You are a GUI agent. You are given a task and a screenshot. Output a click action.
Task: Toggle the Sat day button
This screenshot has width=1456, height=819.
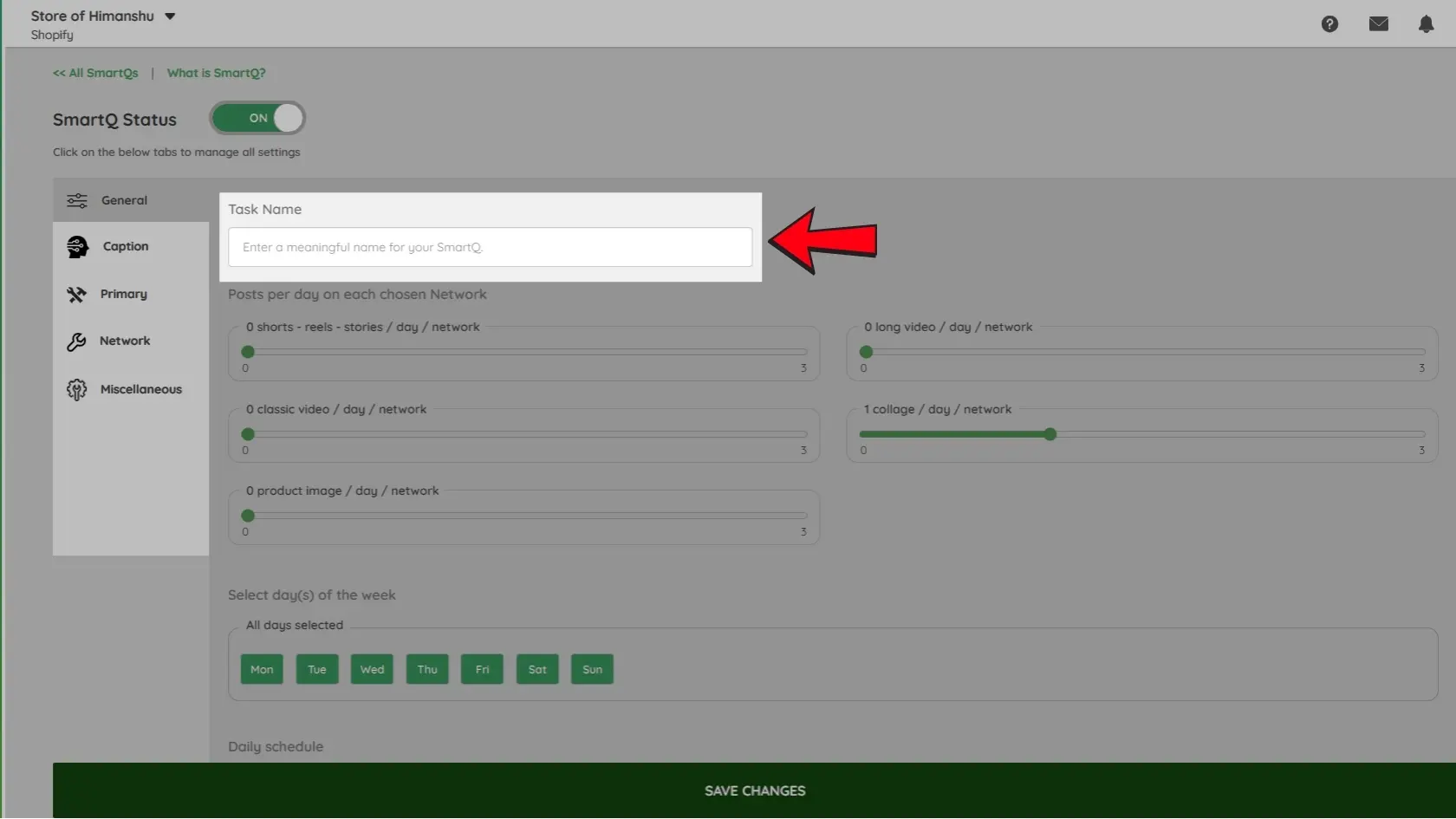pos(537,669)
